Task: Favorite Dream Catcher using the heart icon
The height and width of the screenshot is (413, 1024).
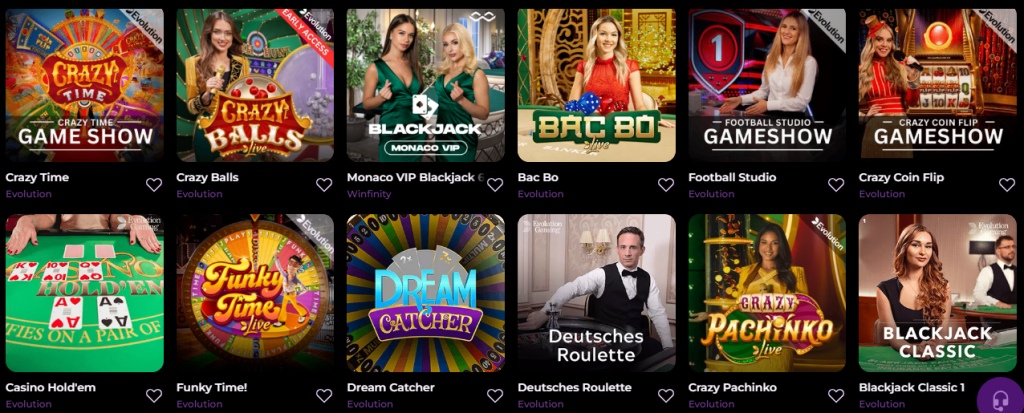Action: point(495,395)
